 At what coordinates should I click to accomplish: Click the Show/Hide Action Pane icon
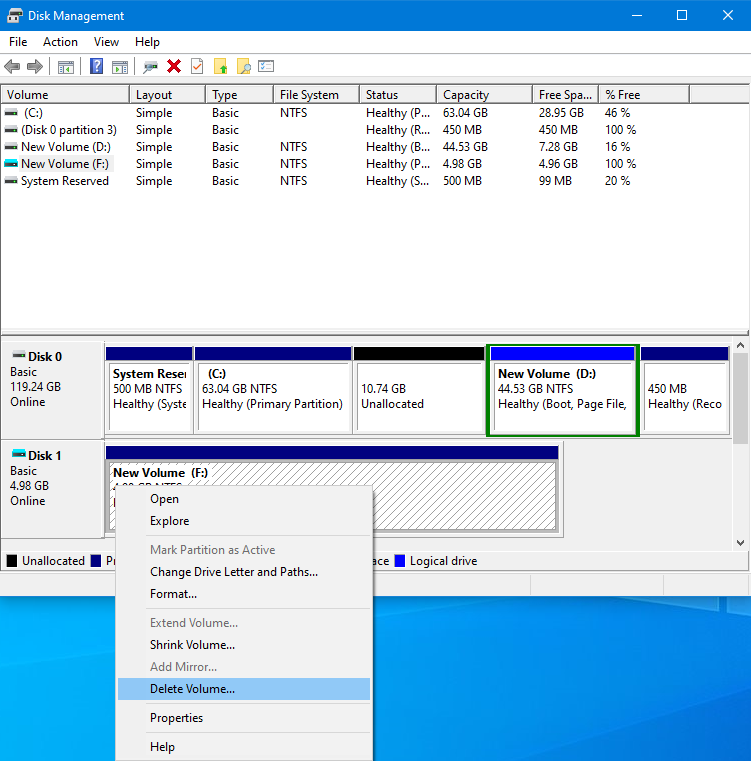click(x=120, y=66)
